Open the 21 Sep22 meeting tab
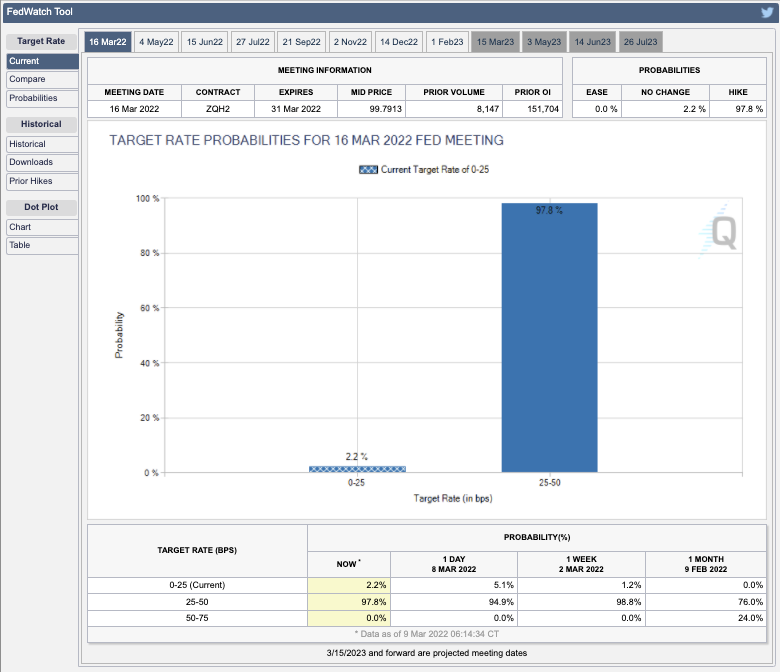This screenshot has height=672, width=780. point(301,42)
